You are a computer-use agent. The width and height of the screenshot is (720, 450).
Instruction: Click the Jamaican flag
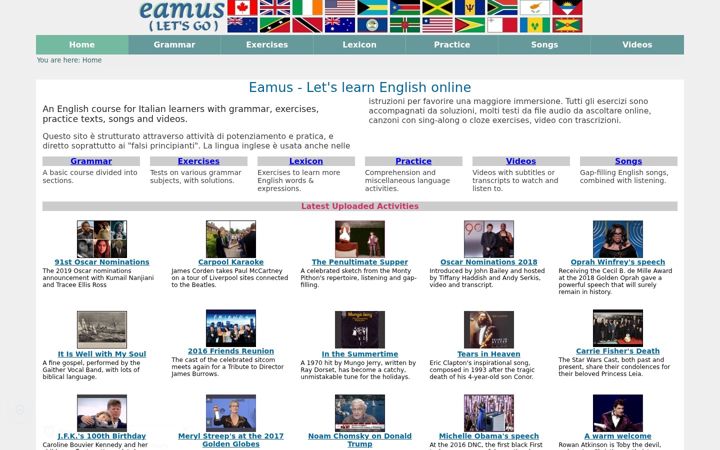click(x=438, y=7)
